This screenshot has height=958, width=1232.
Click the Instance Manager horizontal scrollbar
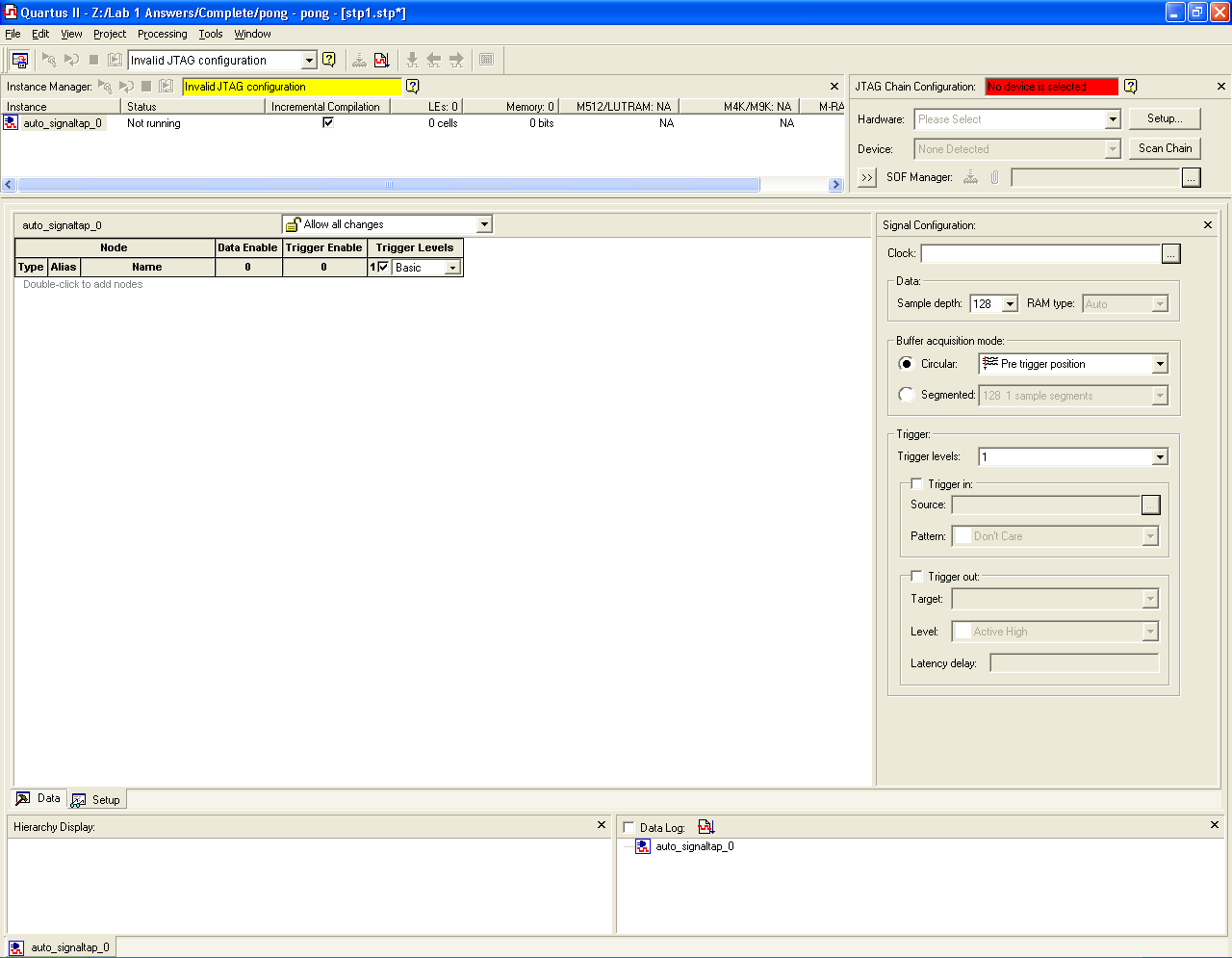389,185
